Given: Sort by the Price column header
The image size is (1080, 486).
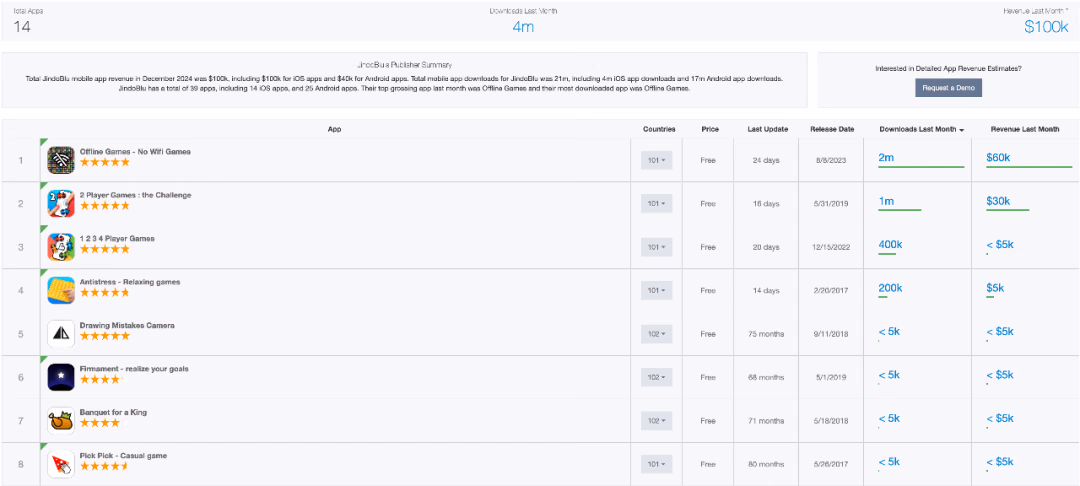Looking at the screenshot, I should point(709,129).
